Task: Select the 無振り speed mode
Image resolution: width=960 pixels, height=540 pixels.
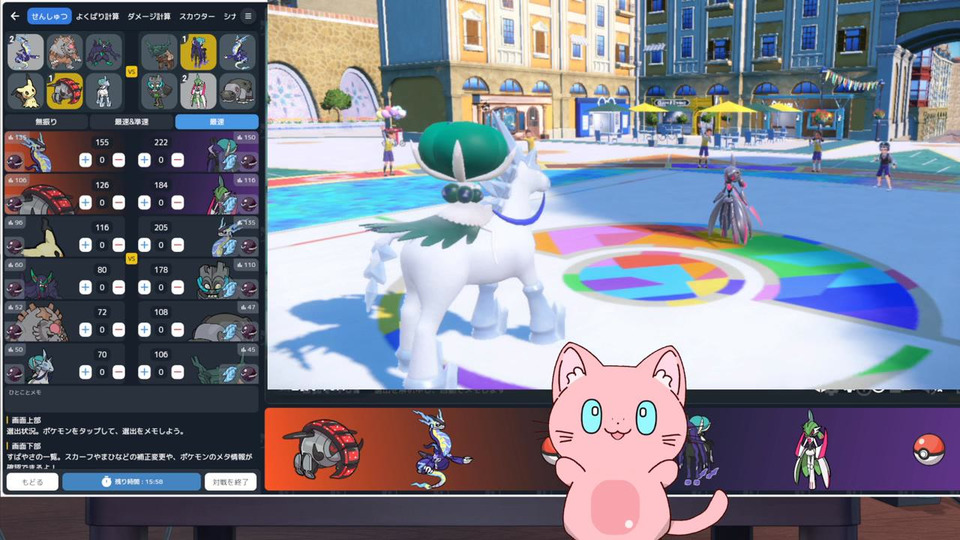Action: tap(47, 122)
